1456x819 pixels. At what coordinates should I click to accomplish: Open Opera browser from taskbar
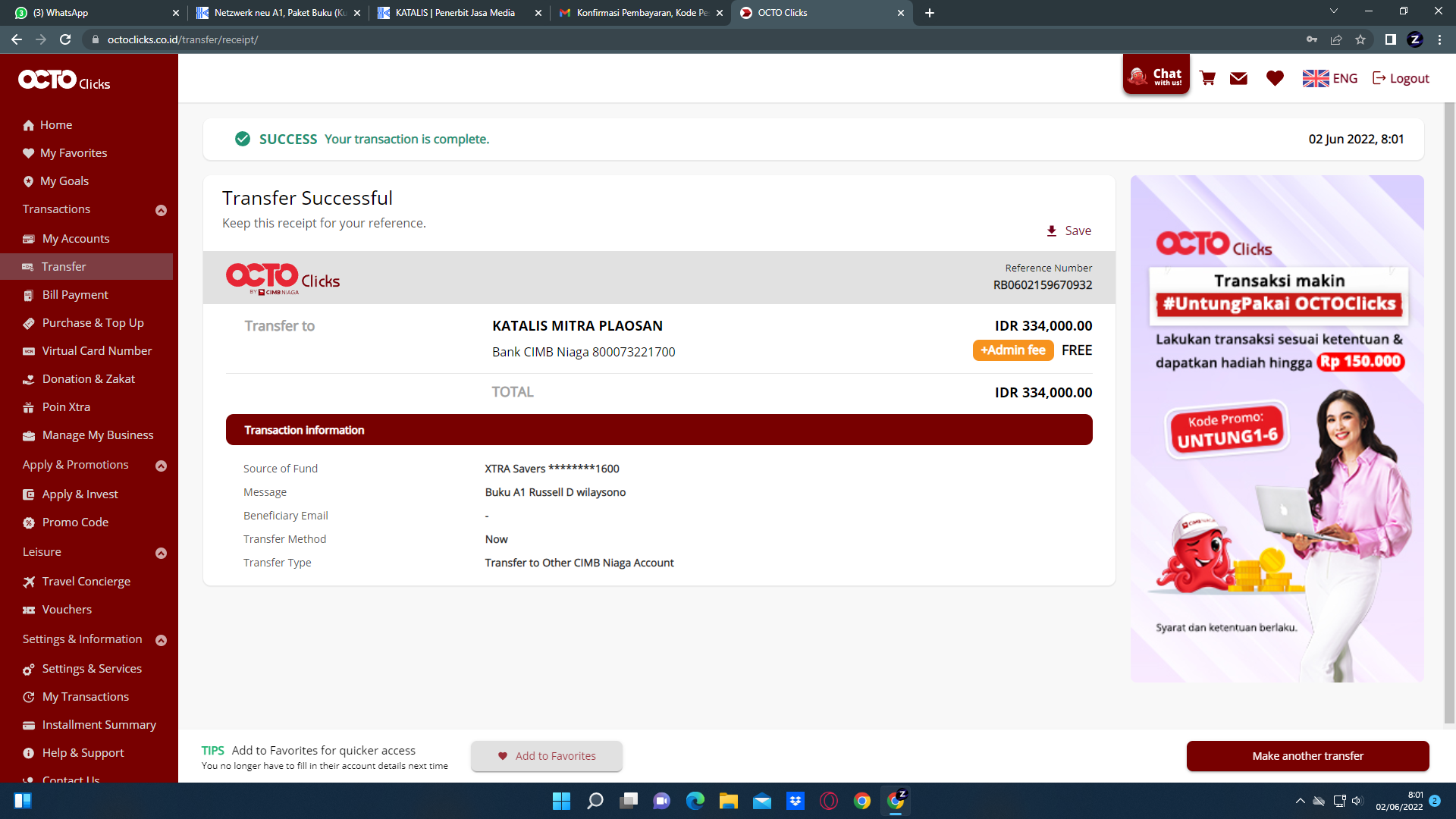829,801
